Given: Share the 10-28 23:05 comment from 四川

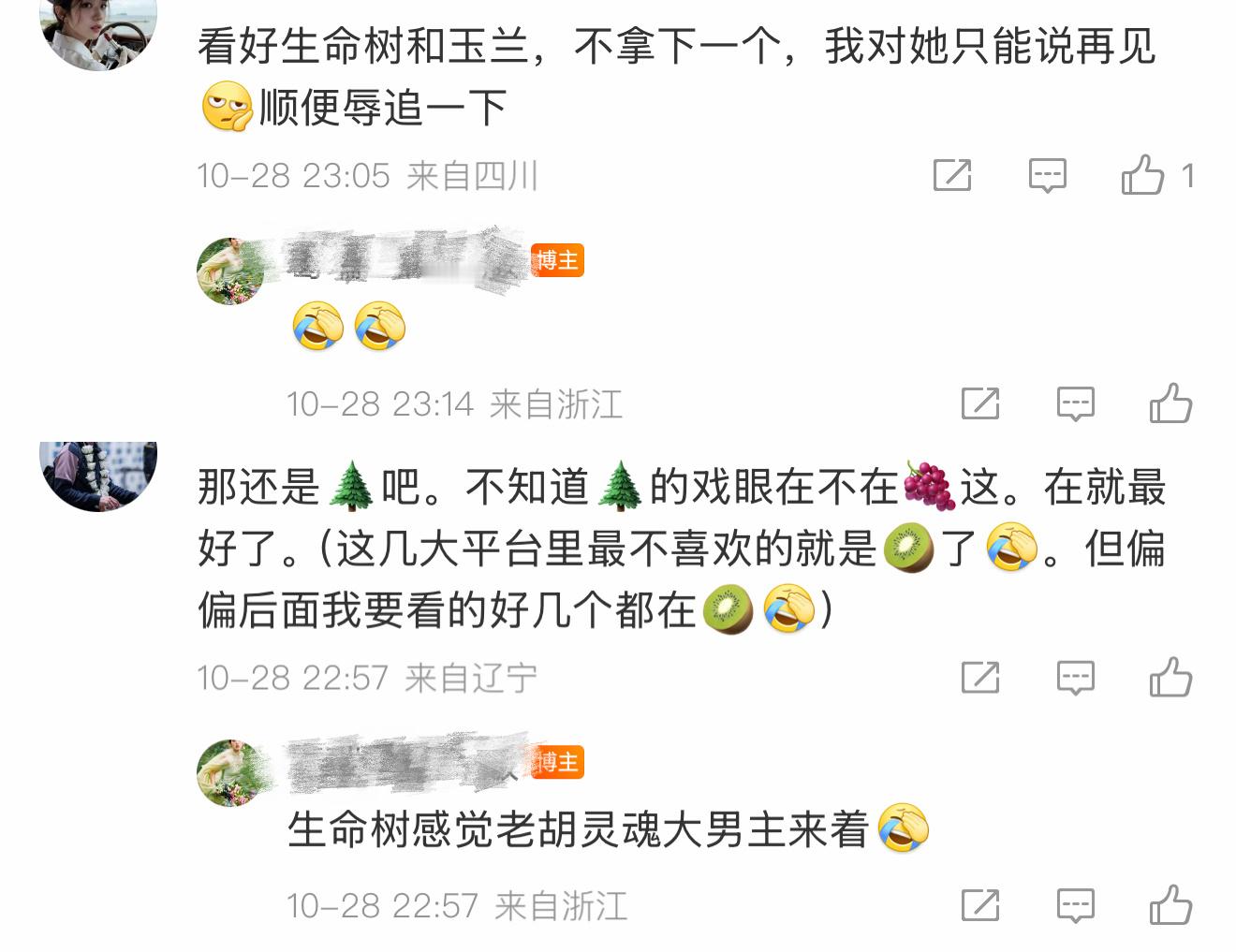Looking at the screenshot, I should pyautogui.click(x=952, y=175).
